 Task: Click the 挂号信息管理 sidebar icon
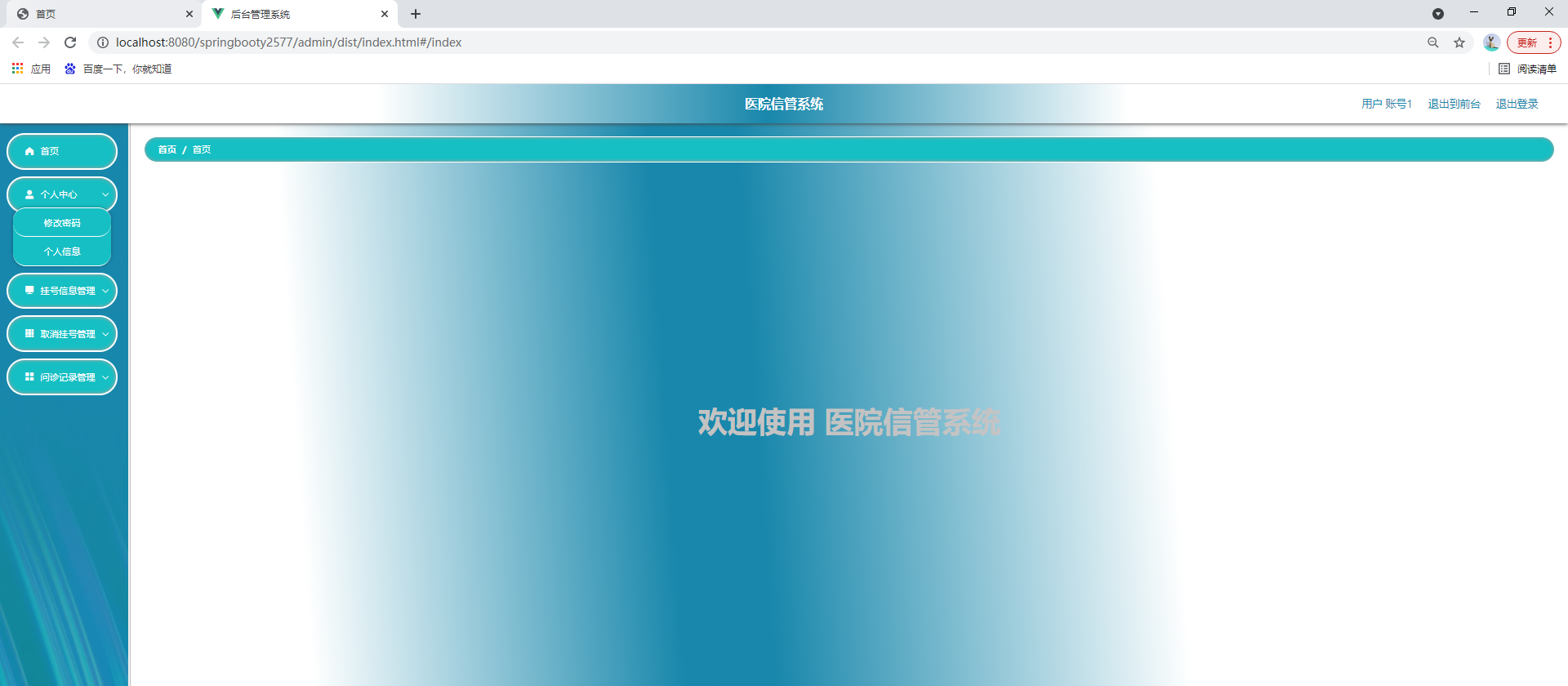[x=29, y=290]
